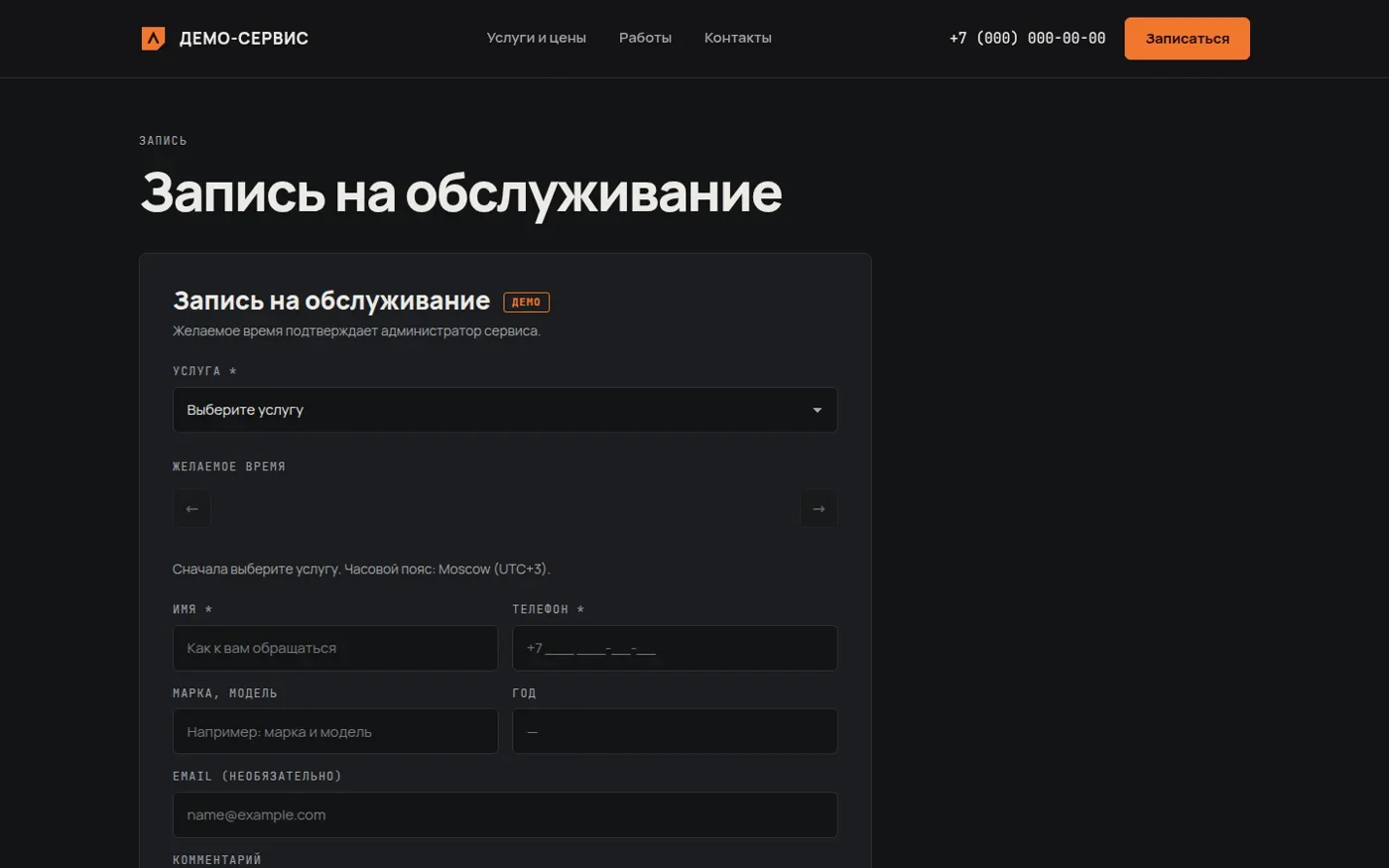Open the Выберите услугу dropdown
The image size is (1389, 868).
pos(505,410)
